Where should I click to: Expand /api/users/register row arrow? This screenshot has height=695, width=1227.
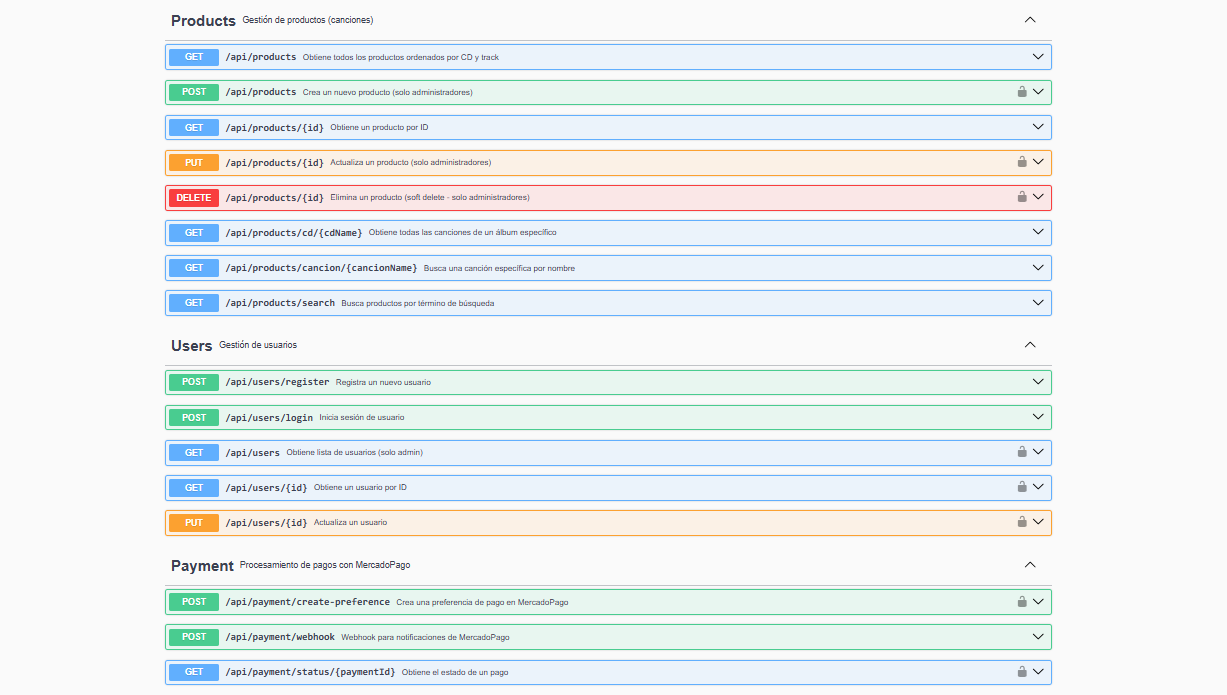pyautogui.click(x=1038, y=382)
